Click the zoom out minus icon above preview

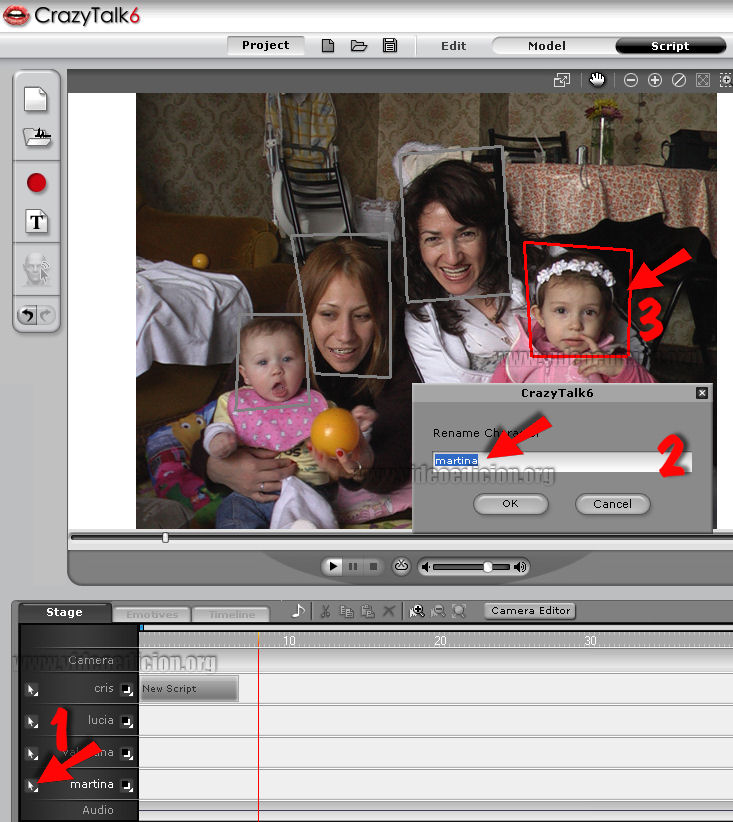click(631, 80)
